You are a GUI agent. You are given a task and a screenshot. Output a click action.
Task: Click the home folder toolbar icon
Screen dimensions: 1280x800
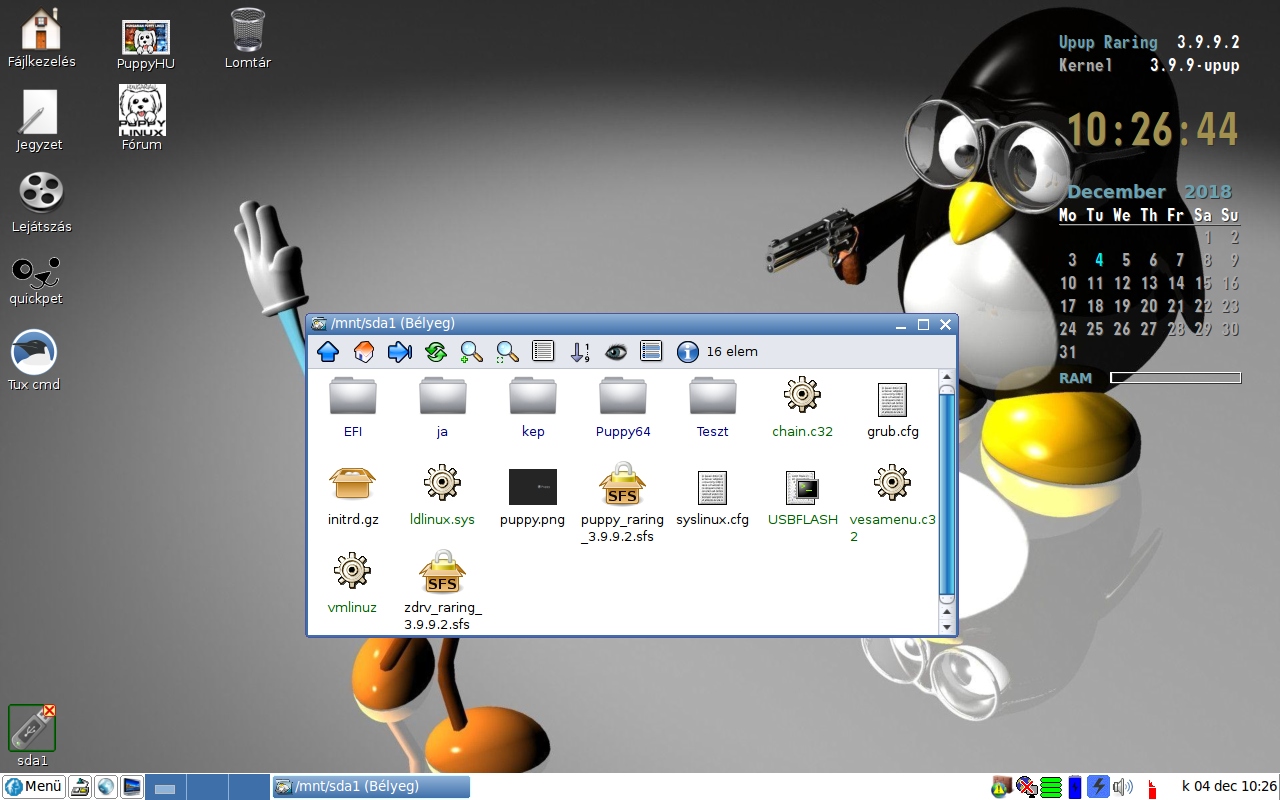[x=364, y=352]
